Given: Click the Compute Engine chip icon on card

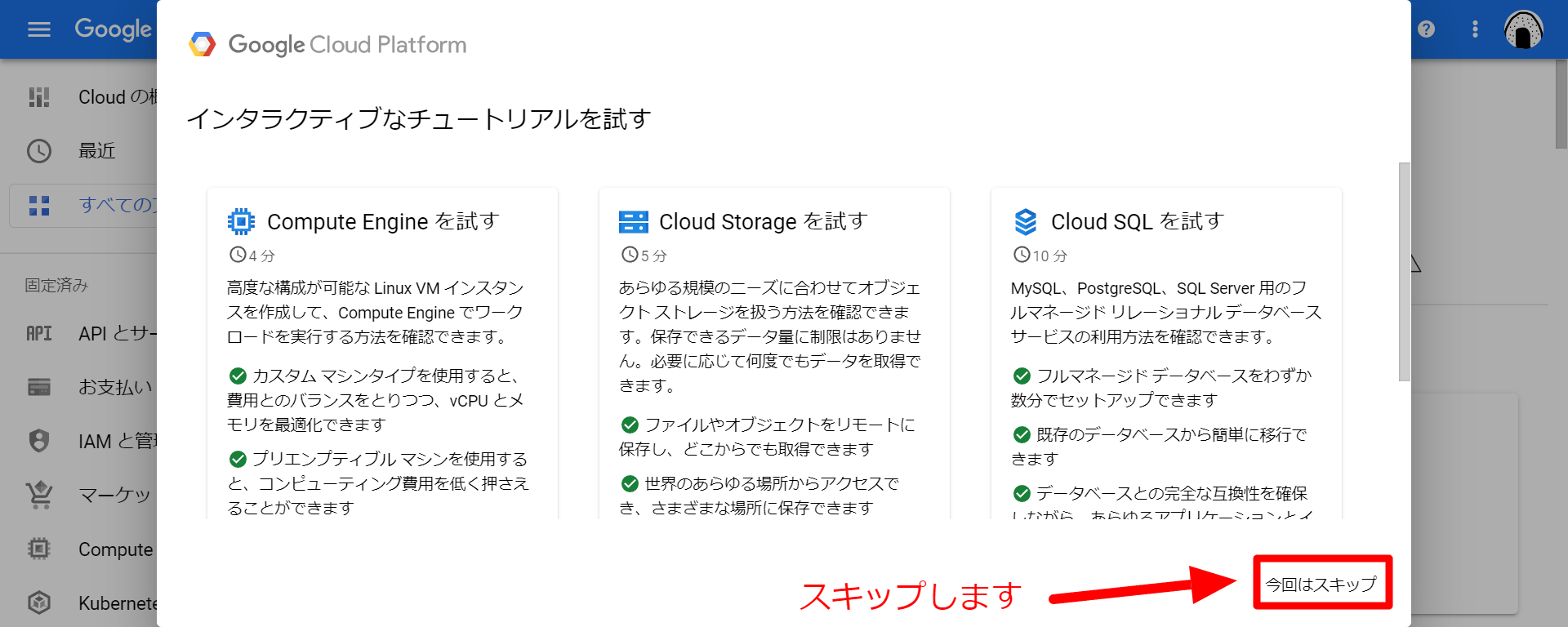Looking at the screenshot, I should pos(241,221).
